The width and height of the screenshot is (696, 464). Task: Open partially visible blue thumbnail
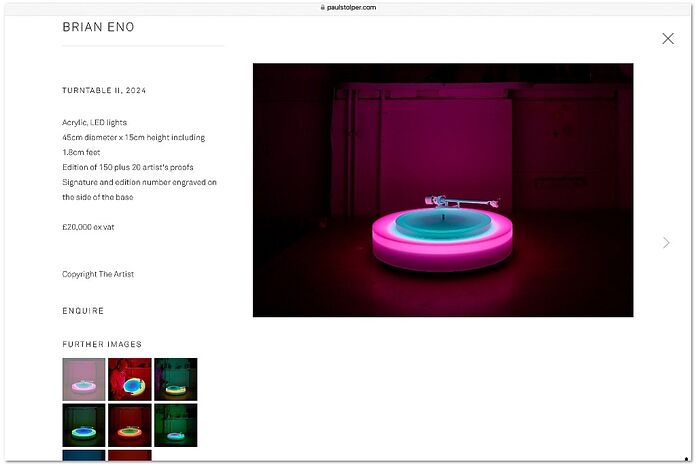tap(84, 455)
